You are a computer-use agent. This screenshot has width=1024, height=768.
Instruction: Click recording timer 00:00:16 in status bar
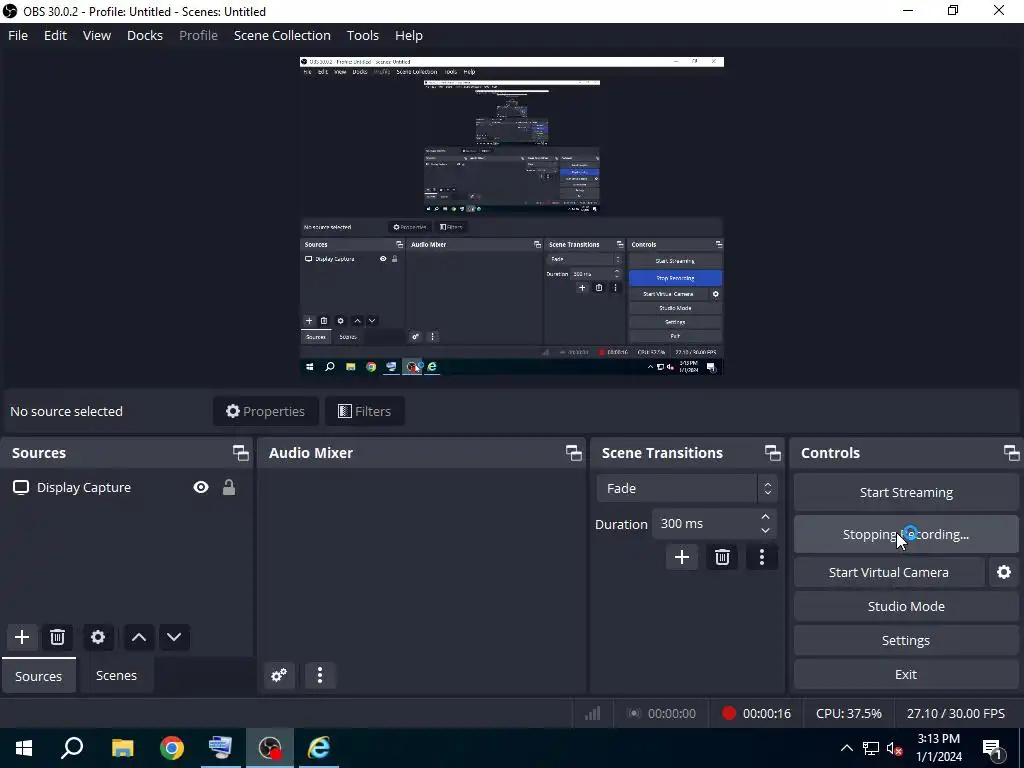pos(756,713)
